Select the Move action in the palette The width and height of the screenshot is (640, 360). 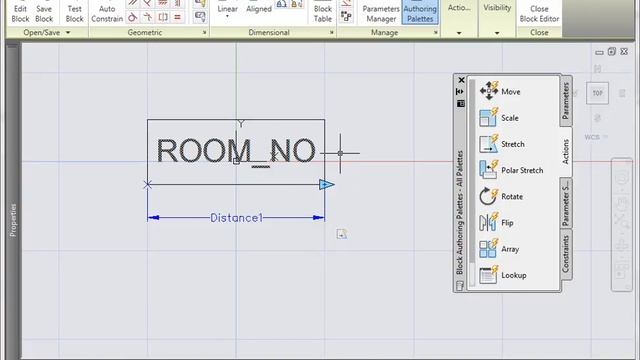point(500,91)
